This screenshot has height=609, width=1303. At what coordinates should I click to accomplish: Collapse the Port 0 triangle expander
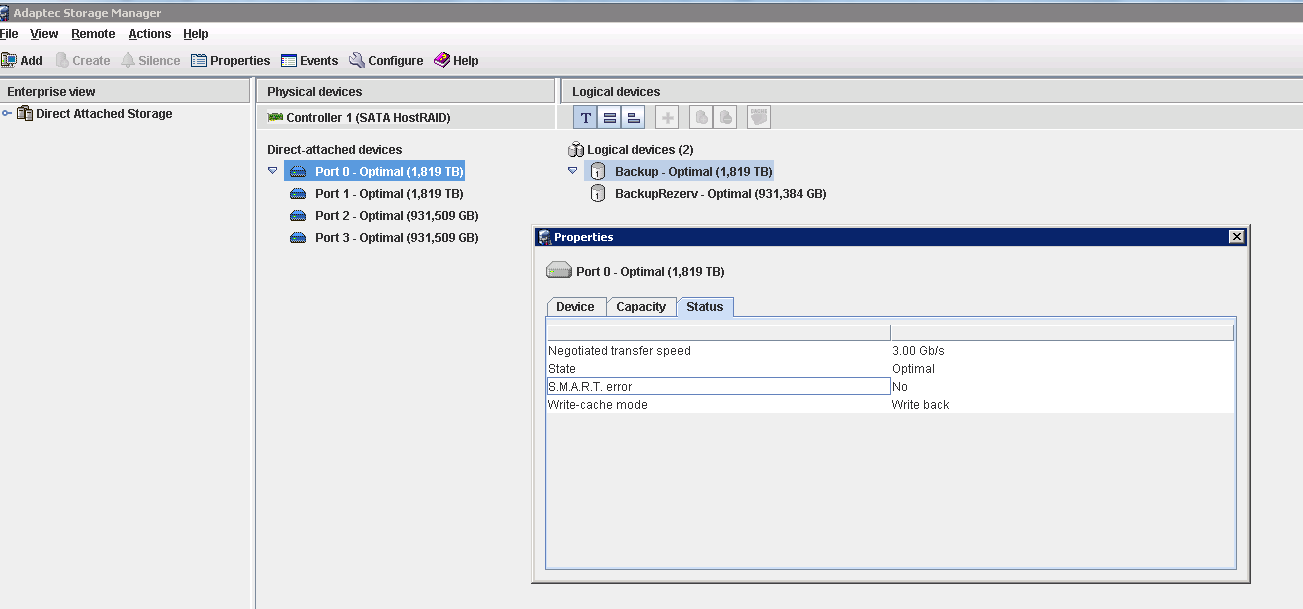click(273, 172)
